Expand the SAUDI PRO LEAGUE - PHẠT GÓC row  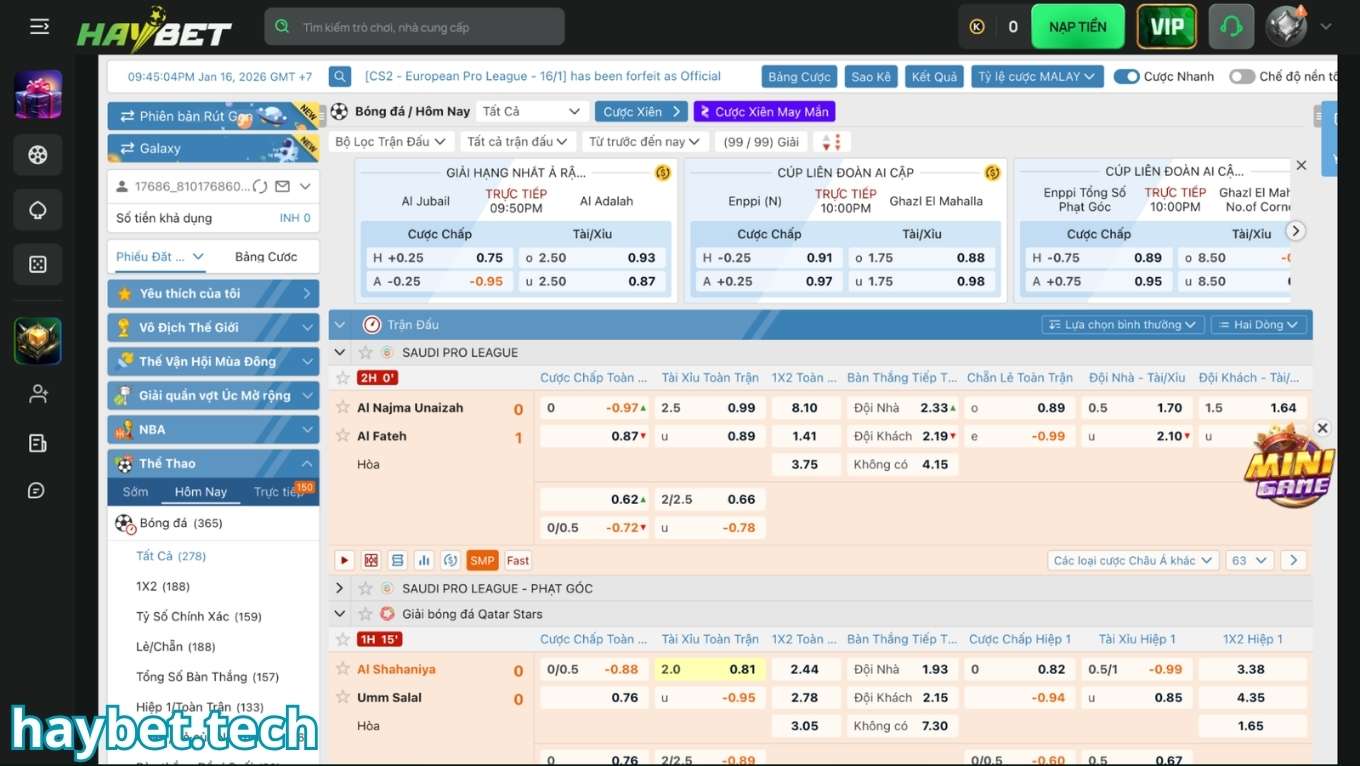pos(340,589)
